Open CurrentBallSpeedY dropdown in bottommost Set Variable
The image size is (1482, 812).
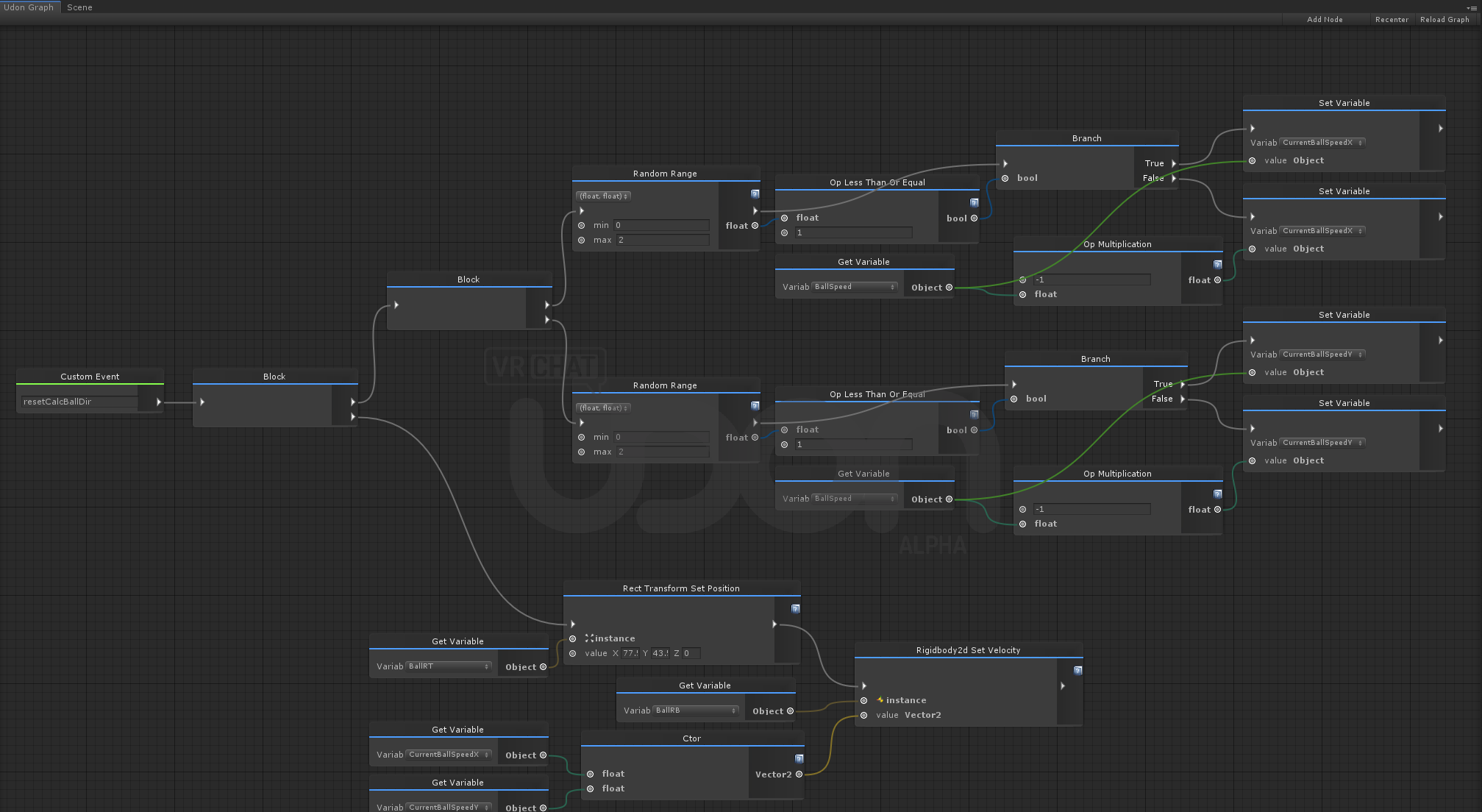(x=1322, y=443)
